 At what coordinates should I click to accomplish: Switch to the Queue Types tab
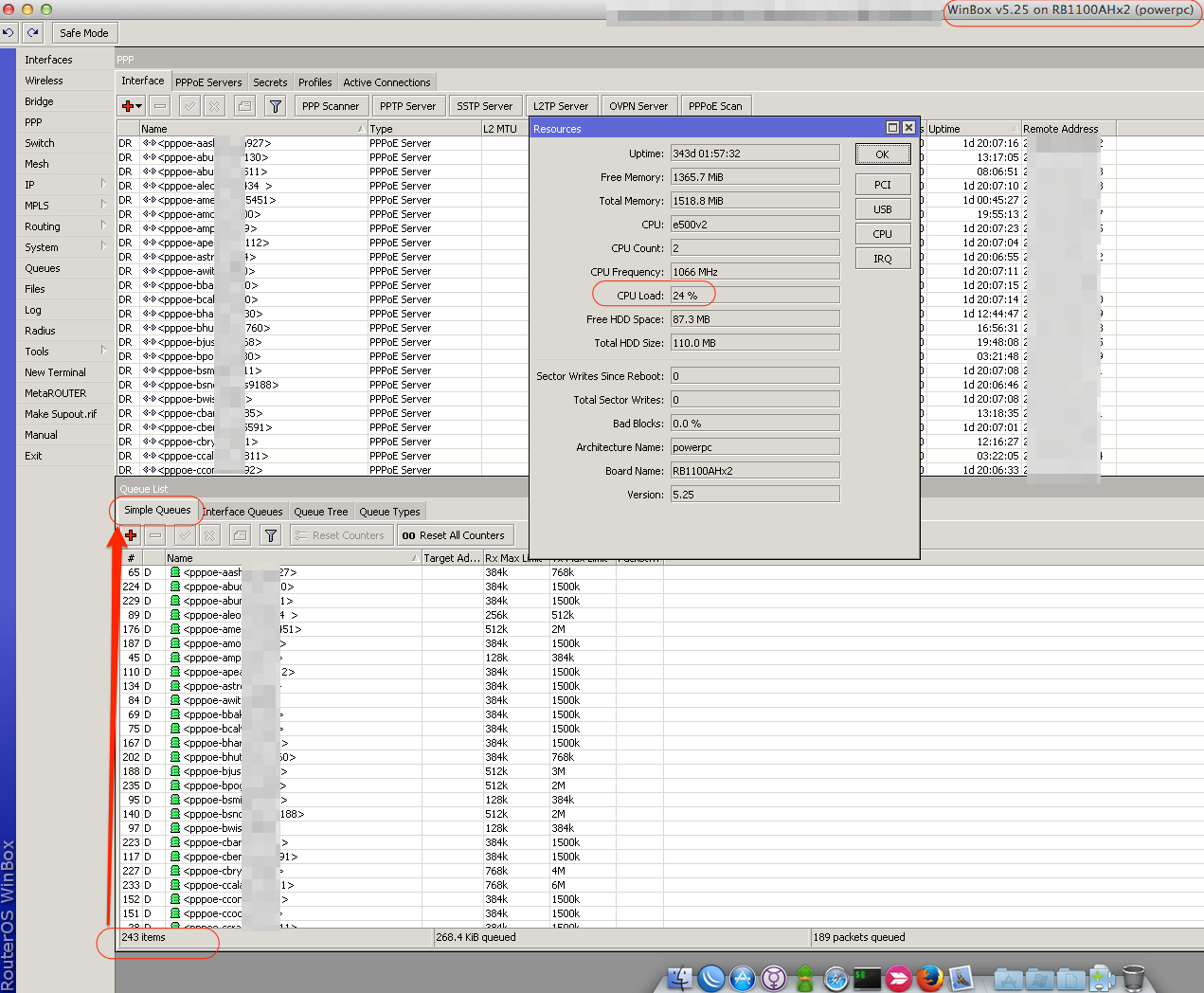(389, 512)
